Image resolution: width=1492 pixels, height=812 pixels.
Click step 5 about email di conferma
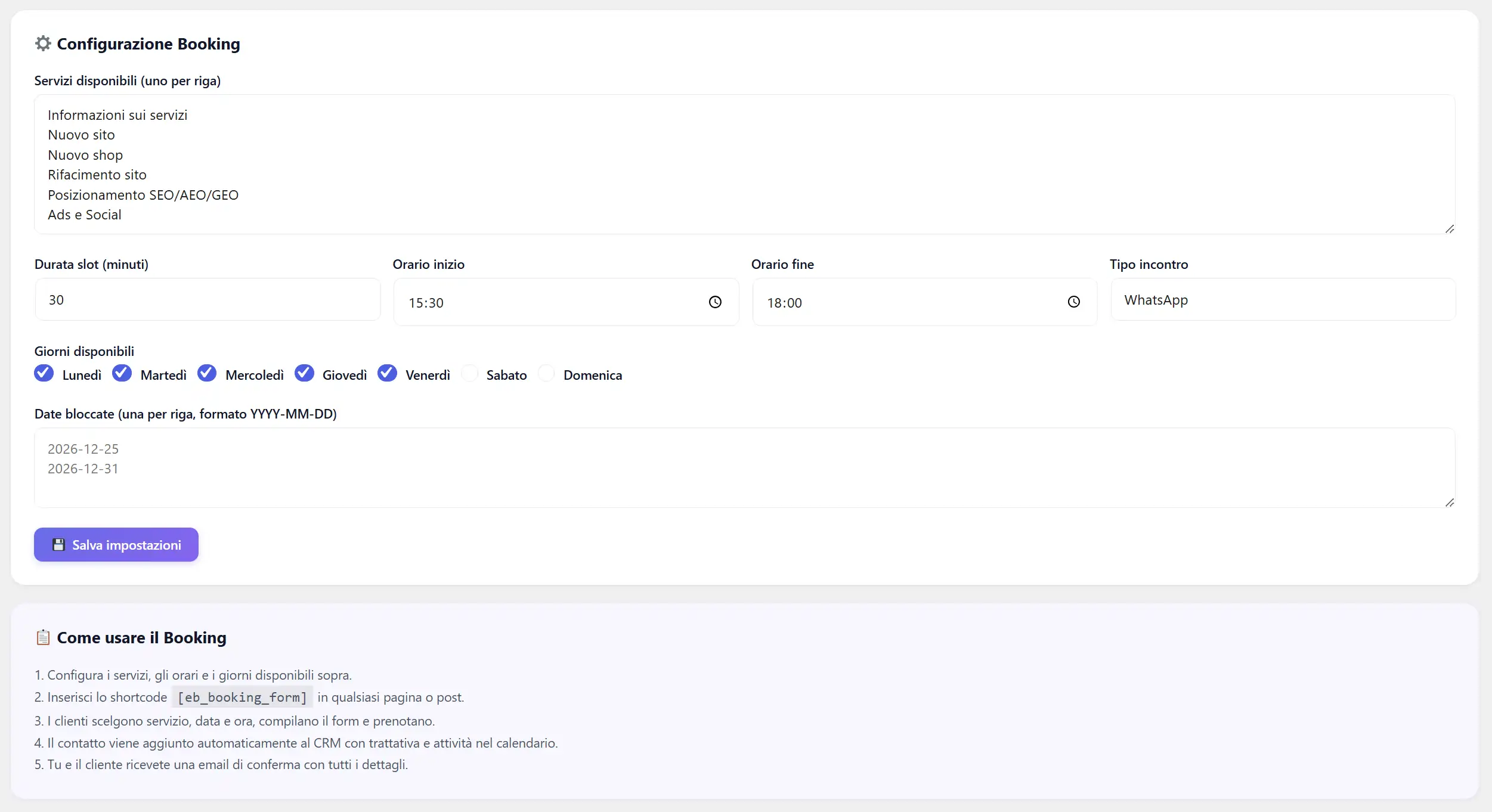[221, 764]
